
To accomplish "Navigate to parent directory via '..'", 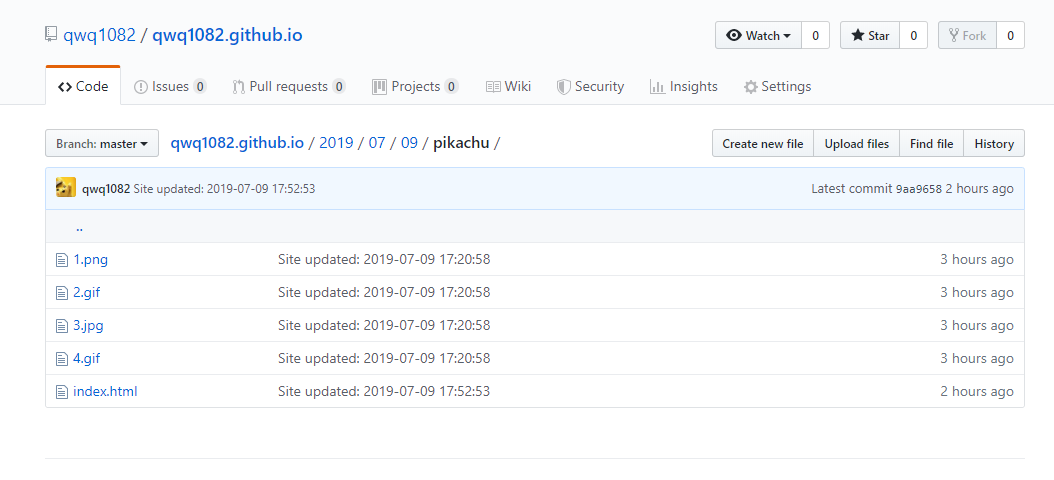I will pyautogui.click(x=79, y=227).
